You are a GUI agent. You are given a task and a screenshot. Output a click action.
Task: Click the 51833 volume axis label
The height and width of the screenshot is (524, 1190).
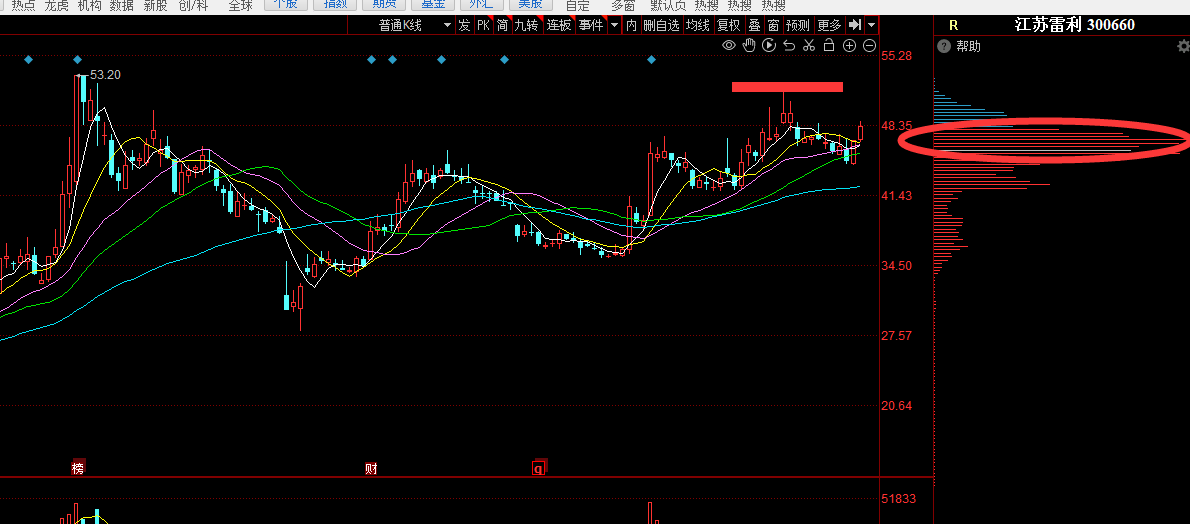(x=898, y=499)
